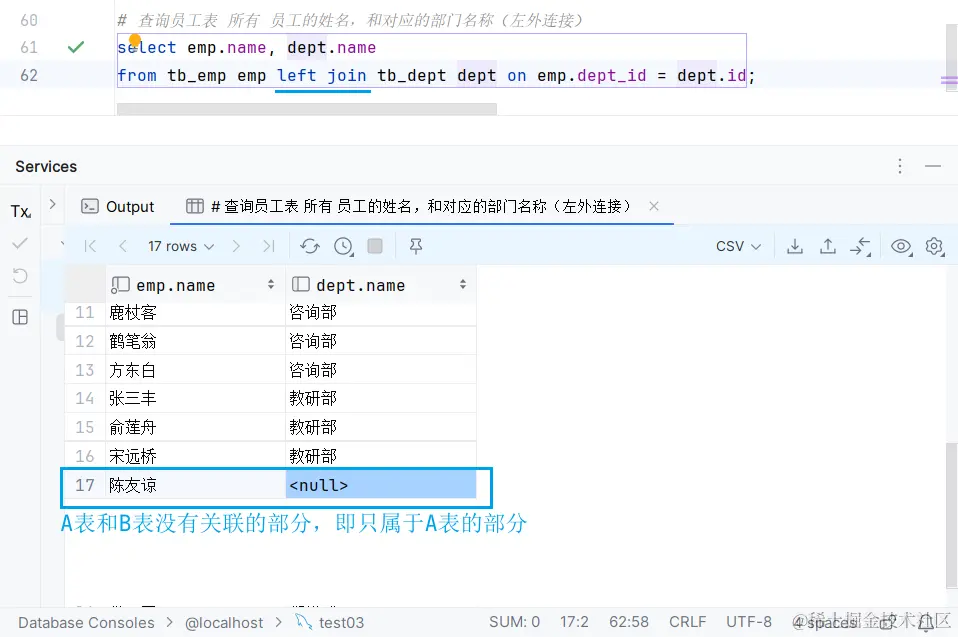Viewport: 958px width, 637px height.
Task: Click result grid vertical scrollbar
Action: click(951, 516)
